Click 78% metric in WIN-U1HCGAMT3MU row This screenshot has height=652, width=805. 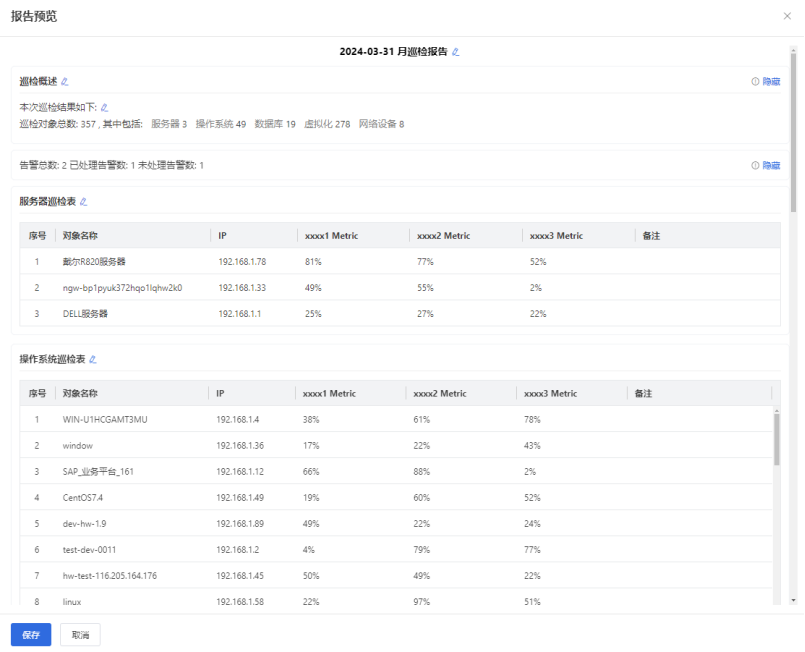click(532, 420)
